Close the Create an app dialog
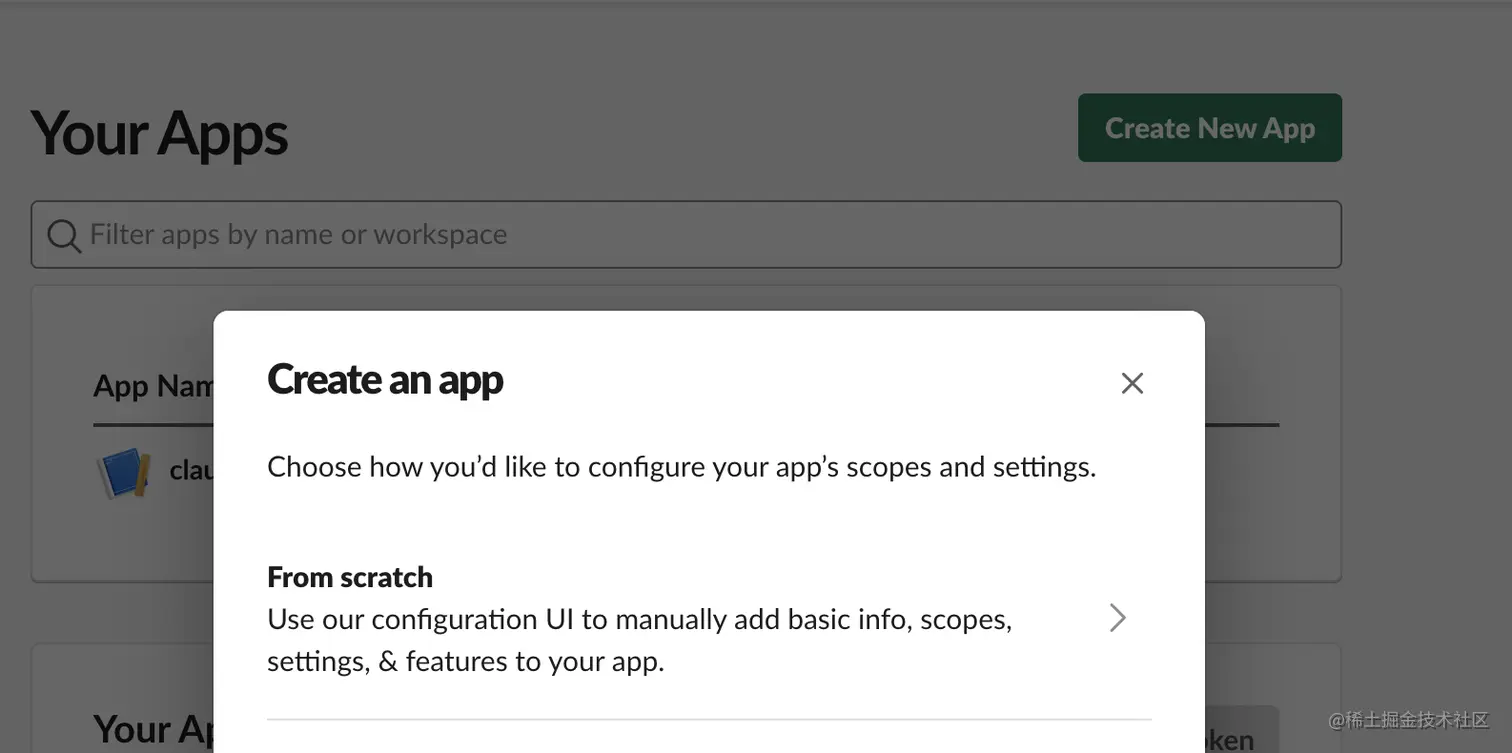 coord(1132,383)
